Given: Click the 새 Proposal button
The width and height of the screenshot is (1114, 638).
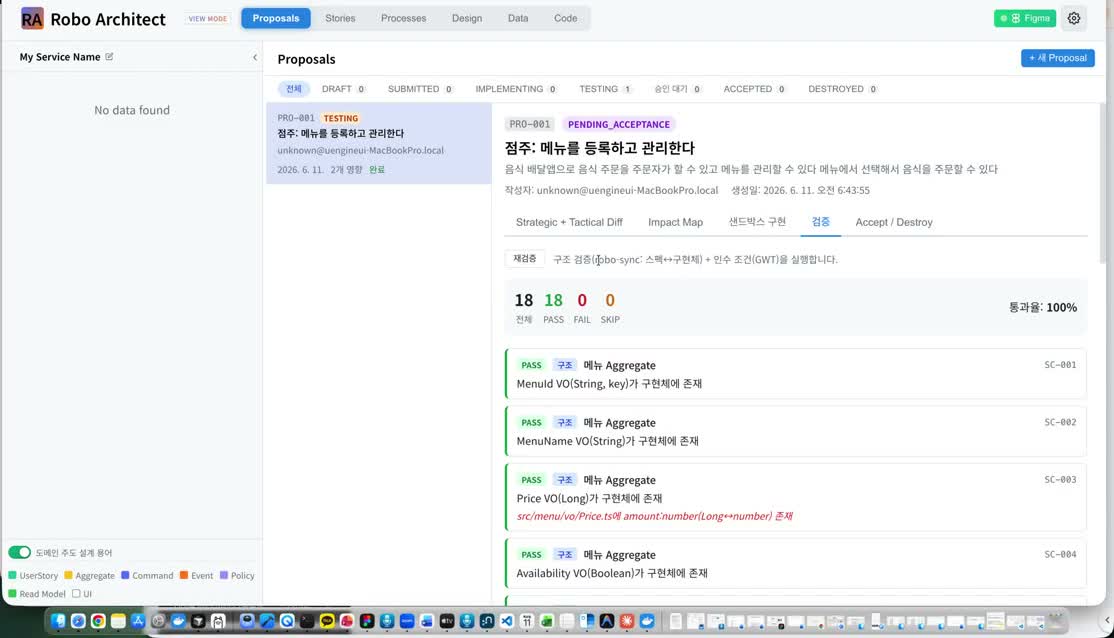Looking at the screenshot, I should [x=1057, y=58].
